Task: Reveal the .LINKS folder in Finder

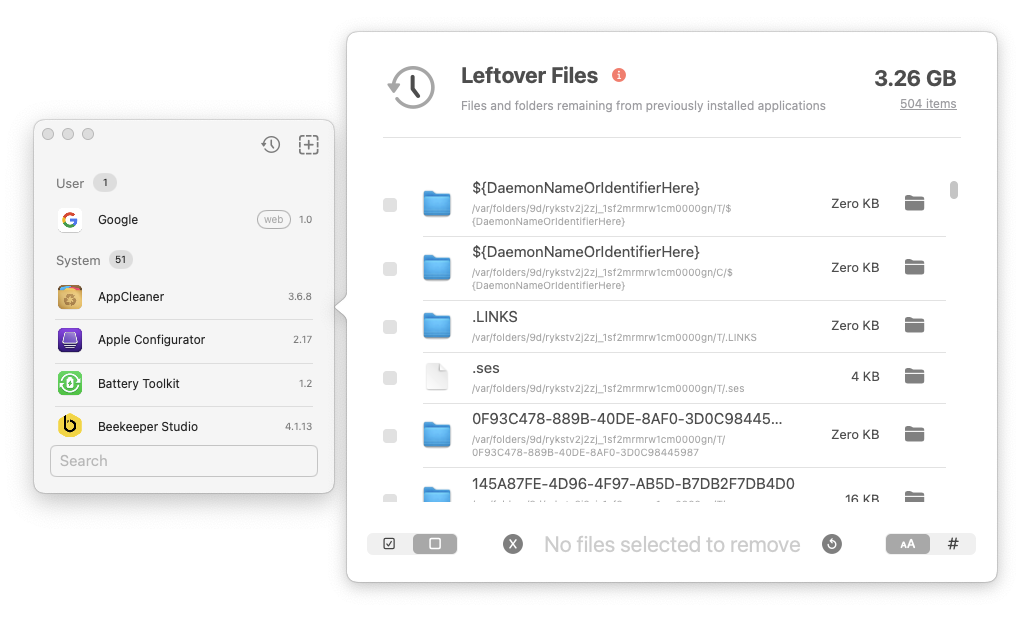Action: (x=914, y=325)
